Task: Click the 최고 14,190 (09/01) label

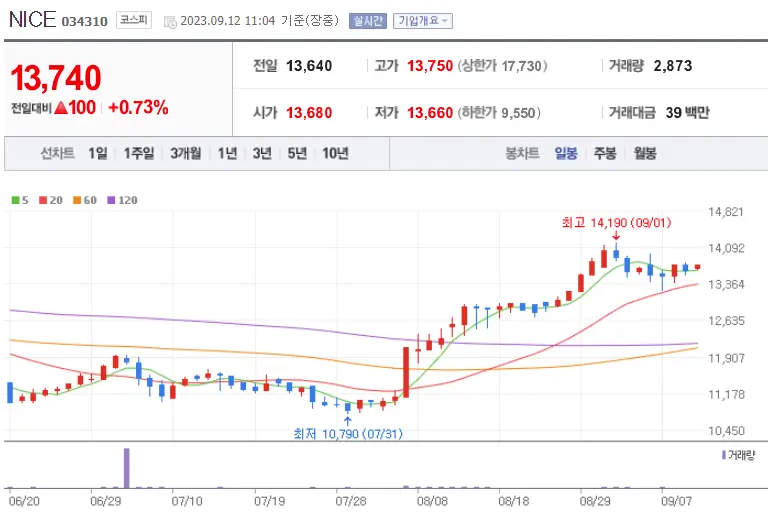Action: click(x=616, y=223)
